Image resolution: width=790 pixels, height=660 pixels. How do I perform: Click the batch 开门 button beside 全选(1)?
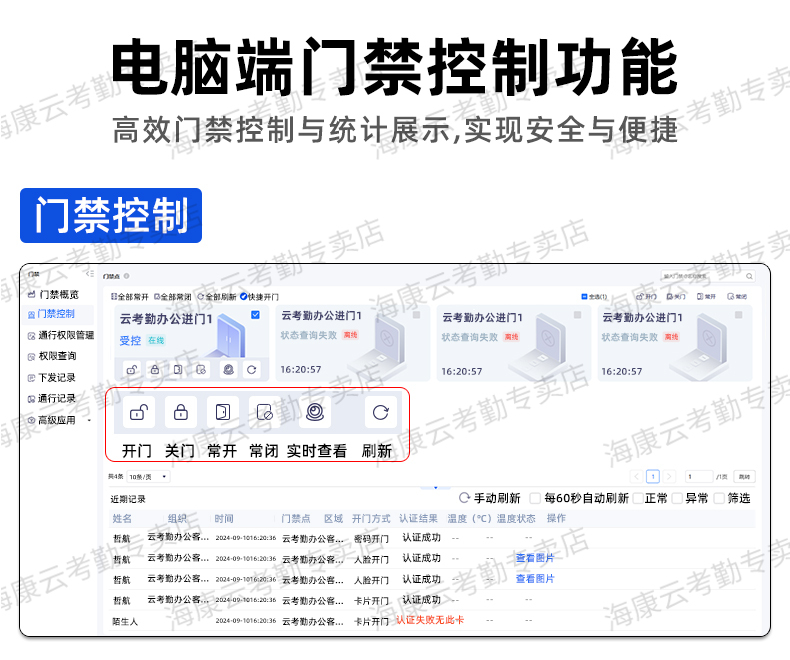pos(646,296)
